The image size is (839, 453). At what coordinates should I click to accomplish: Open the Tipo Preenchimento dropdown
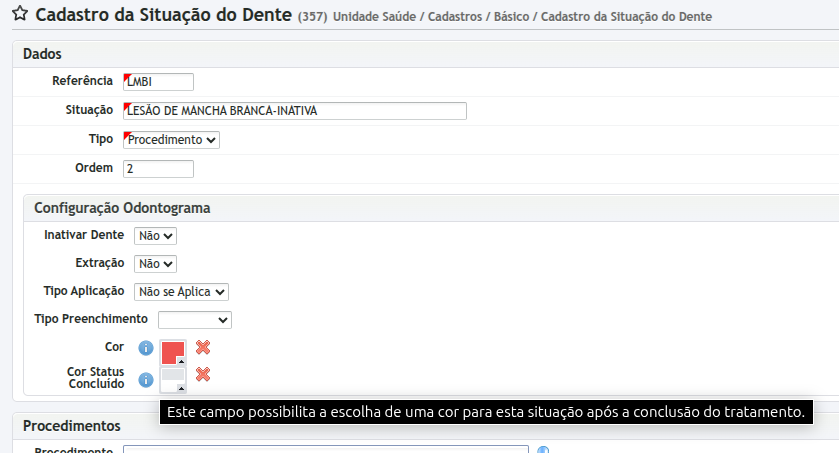point(194,320)
